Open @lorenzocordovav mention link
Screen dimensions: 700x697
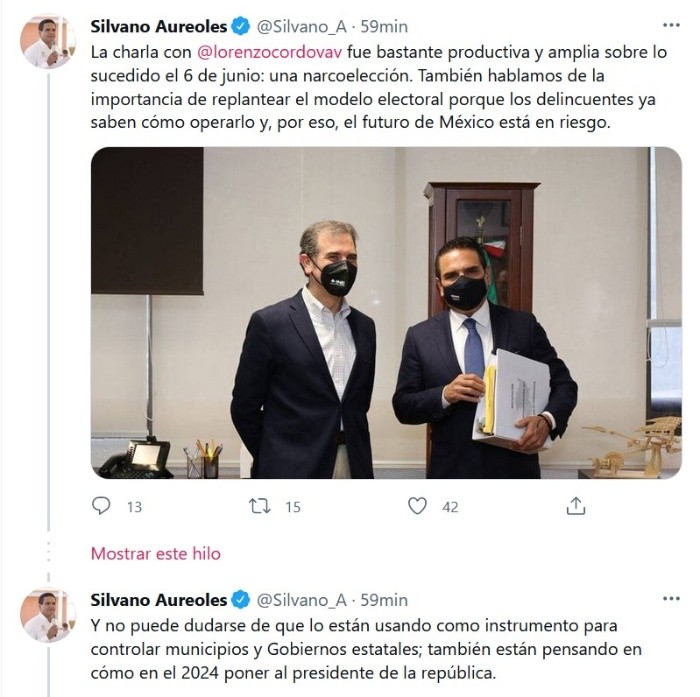point(270,52)
